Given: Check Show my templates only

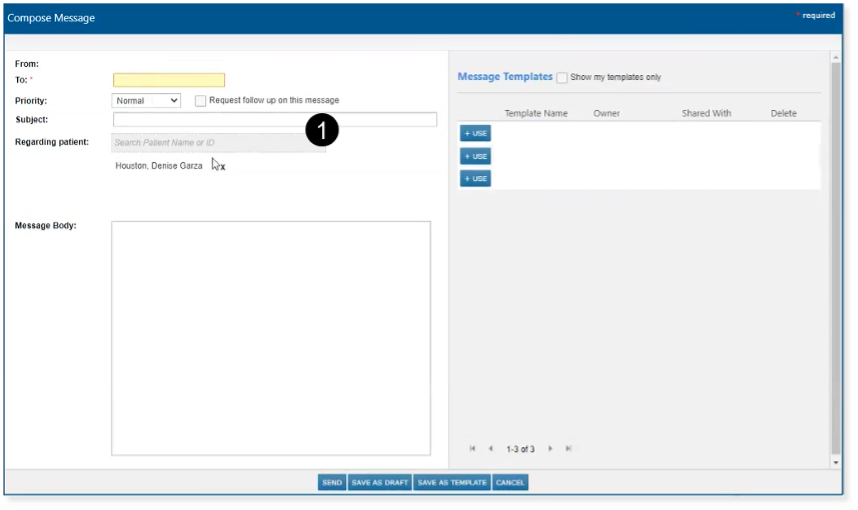Looking at the screenshot, I should pos(562,78).
